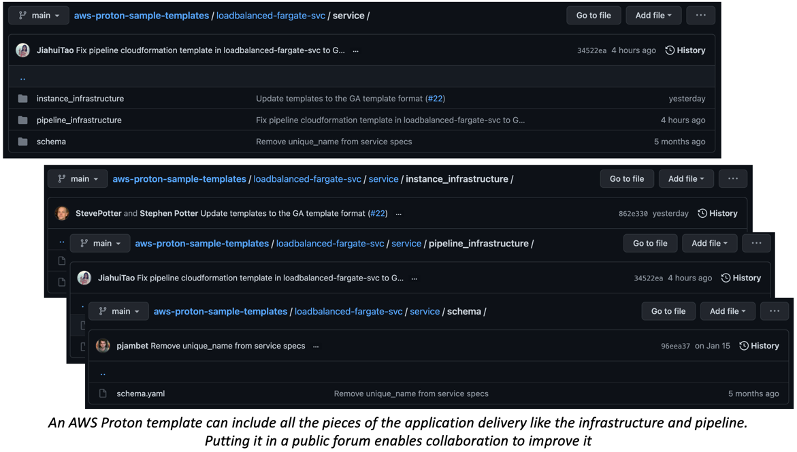Open commit hash 862e330

633,214
